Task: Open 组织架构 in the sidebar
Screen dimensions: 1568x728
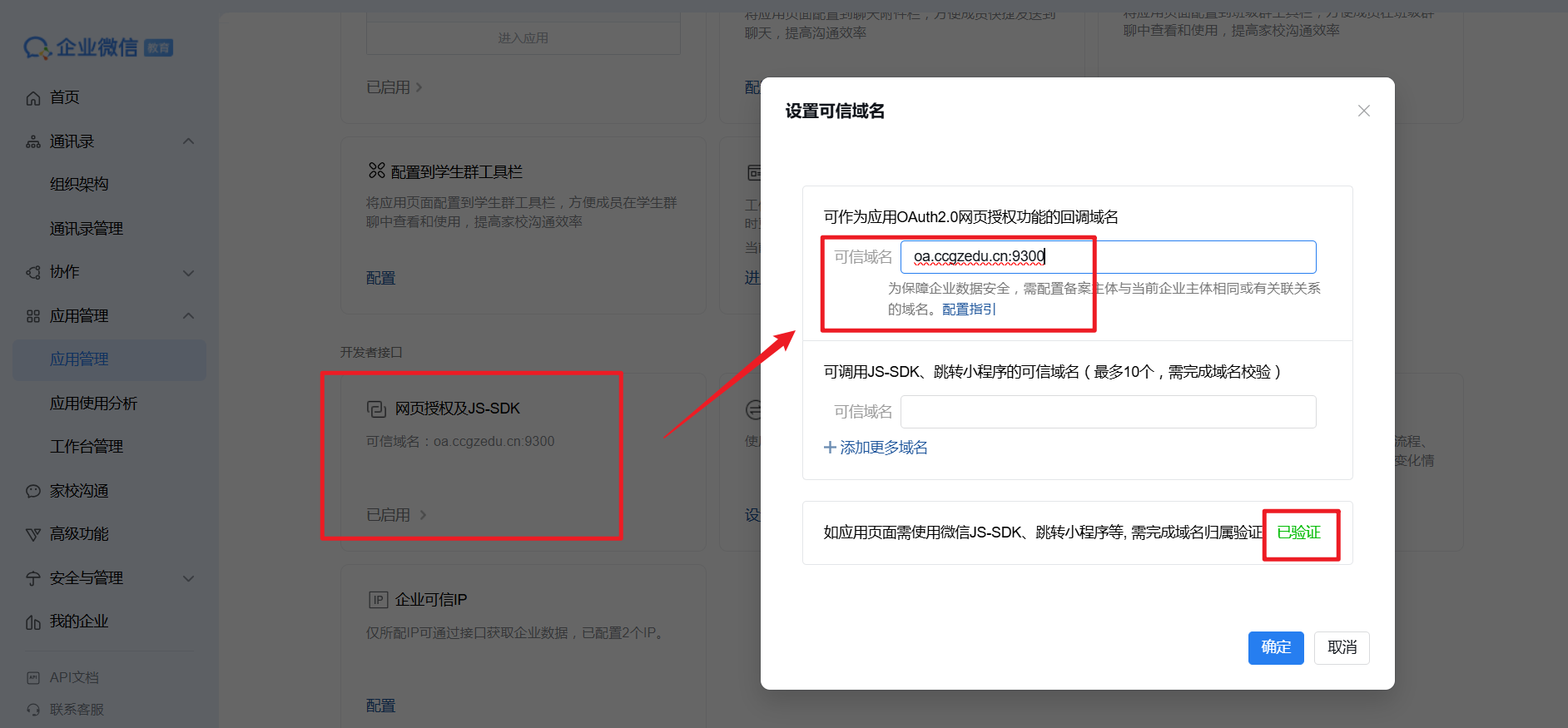Action: click(x=79, y=184)
